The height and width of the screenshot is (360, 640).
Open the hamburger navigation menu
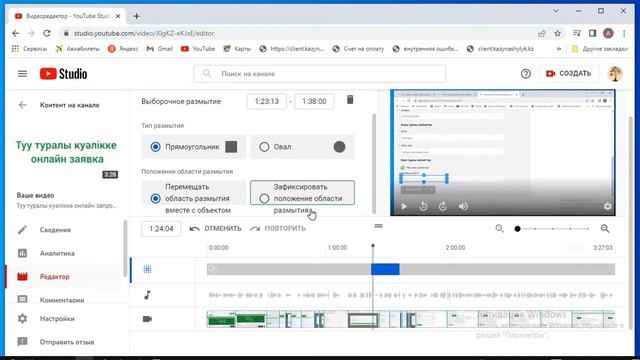pyautogui.click(x=22, y=73)
